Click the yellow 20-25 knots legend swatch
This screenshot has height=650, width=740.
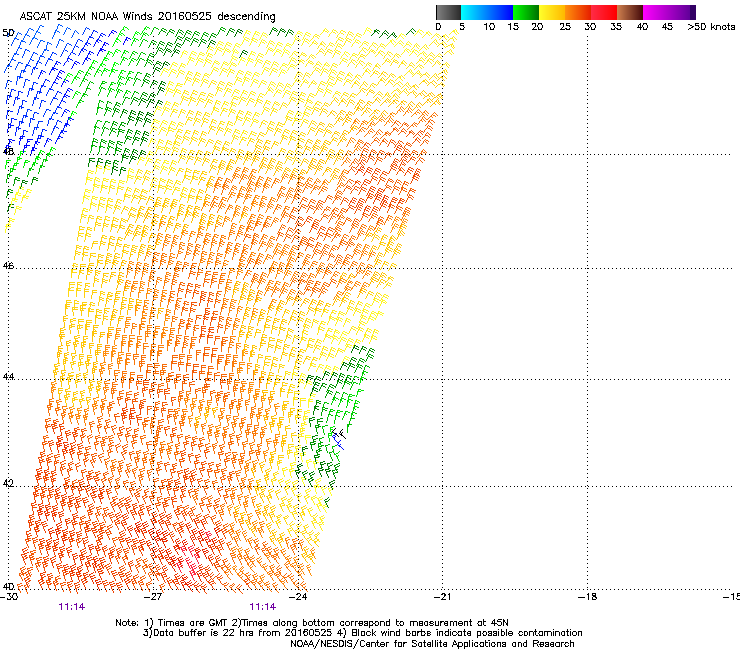pyautogui.click(x=552, y=12)
